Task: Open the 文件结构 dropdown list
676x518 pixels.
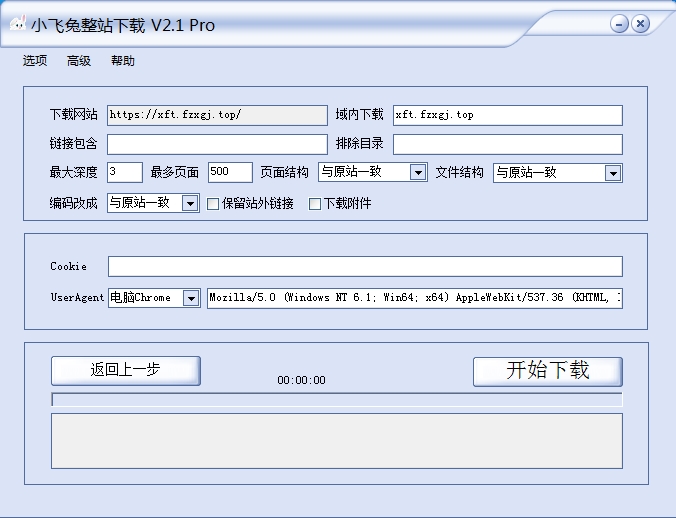Action: click(x=612, y=173)
